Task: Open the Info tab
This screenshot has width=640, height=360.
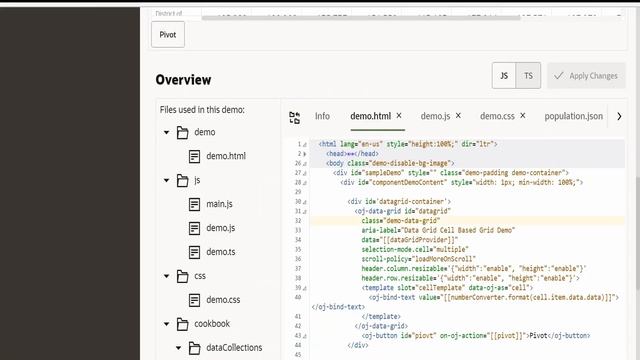Action: coord(322,116)
